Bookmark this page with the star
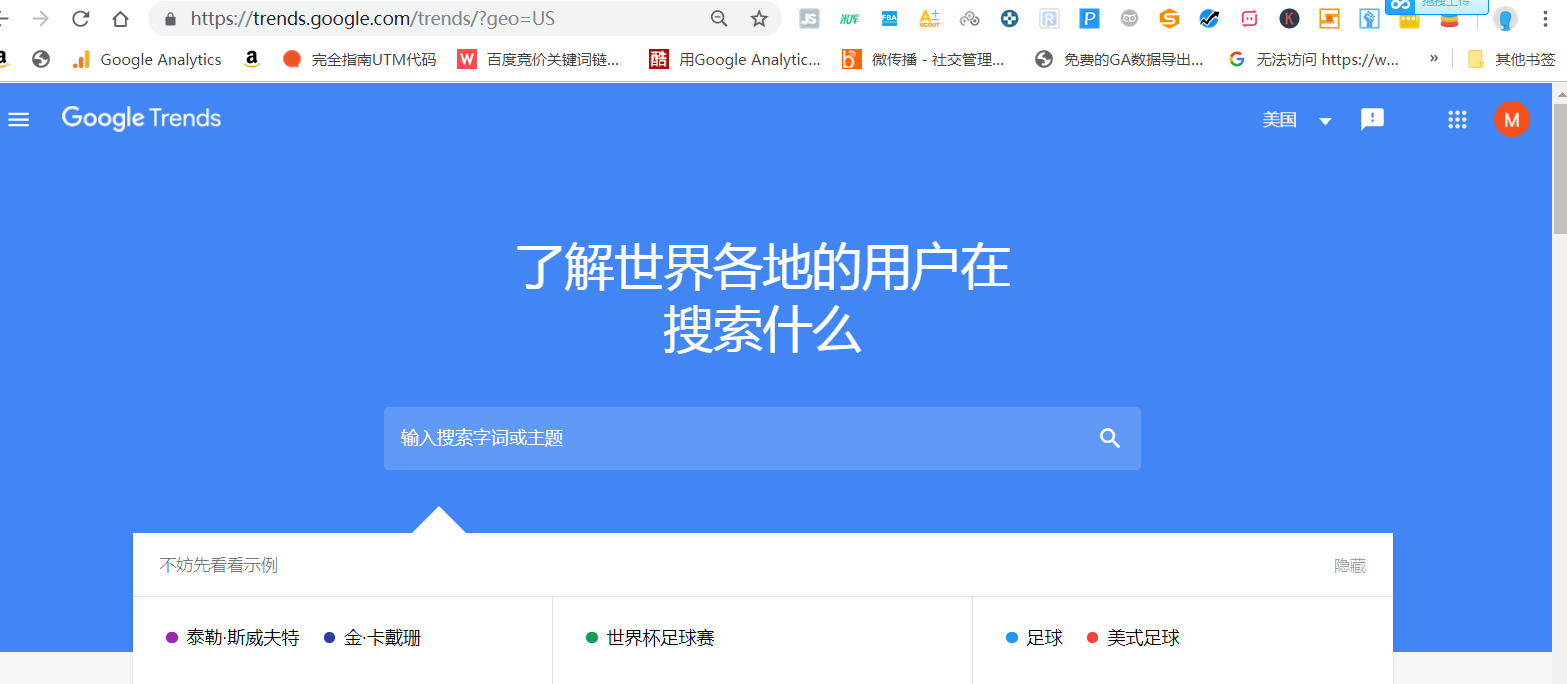The width and height of the screenshot is (1567, 684). point(759,18)
